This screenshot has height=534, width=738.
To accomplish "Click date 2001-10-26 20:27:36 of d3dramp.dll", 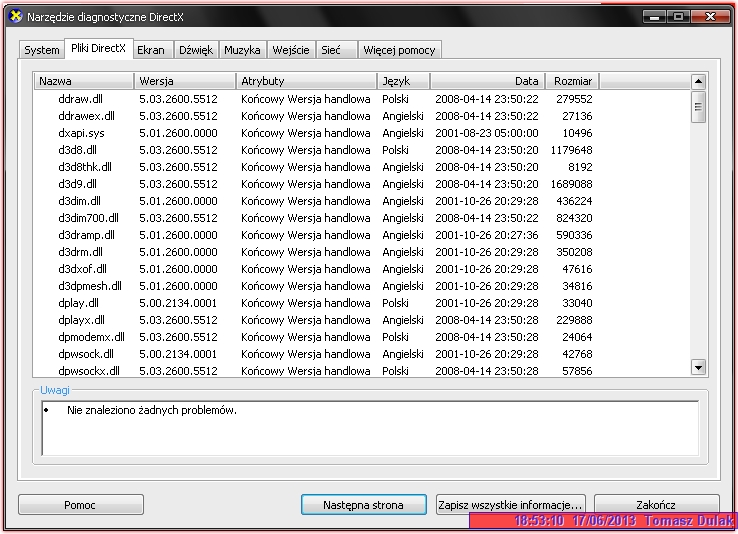I will click(487, 235).
